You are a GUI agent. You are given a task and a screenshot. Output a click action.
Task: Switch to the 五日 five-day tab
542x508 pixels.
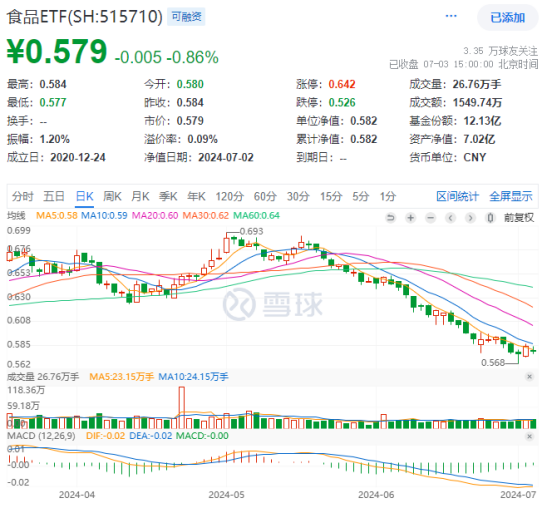(x=54, y=196)
